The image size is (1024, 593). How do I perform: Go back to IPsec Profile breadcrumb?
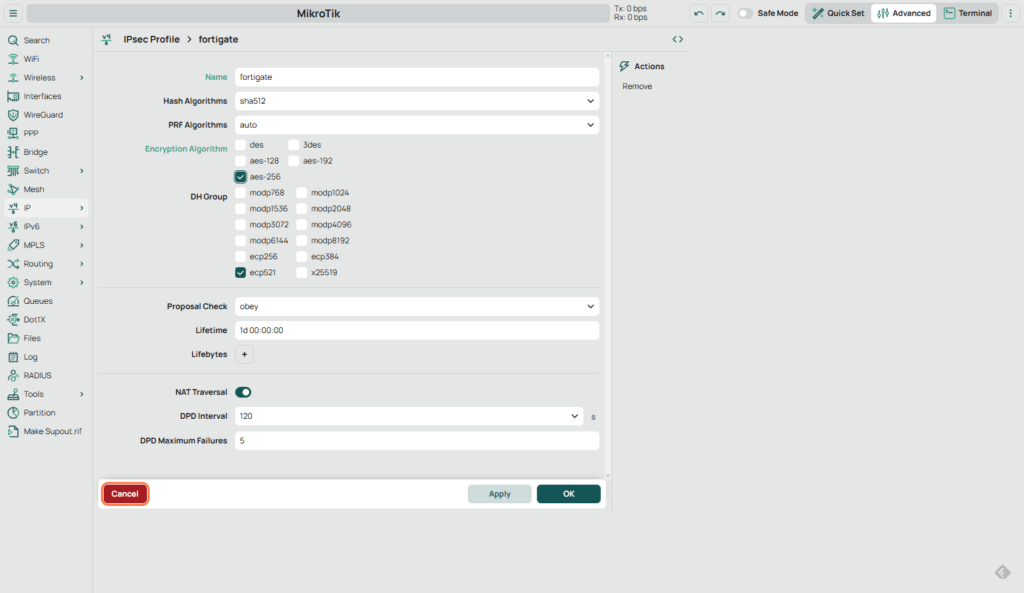tap(152, 39)
